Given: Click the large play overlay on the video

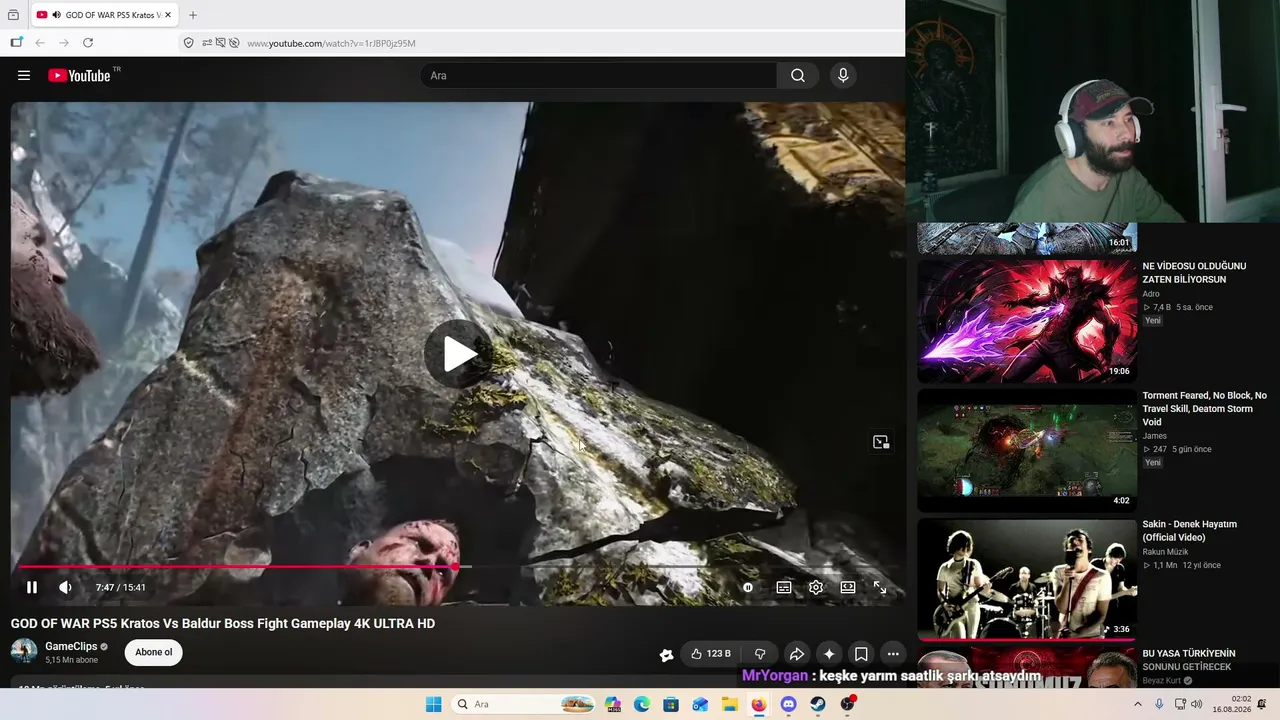Looking at the screenshot, I should click(459, 353).
